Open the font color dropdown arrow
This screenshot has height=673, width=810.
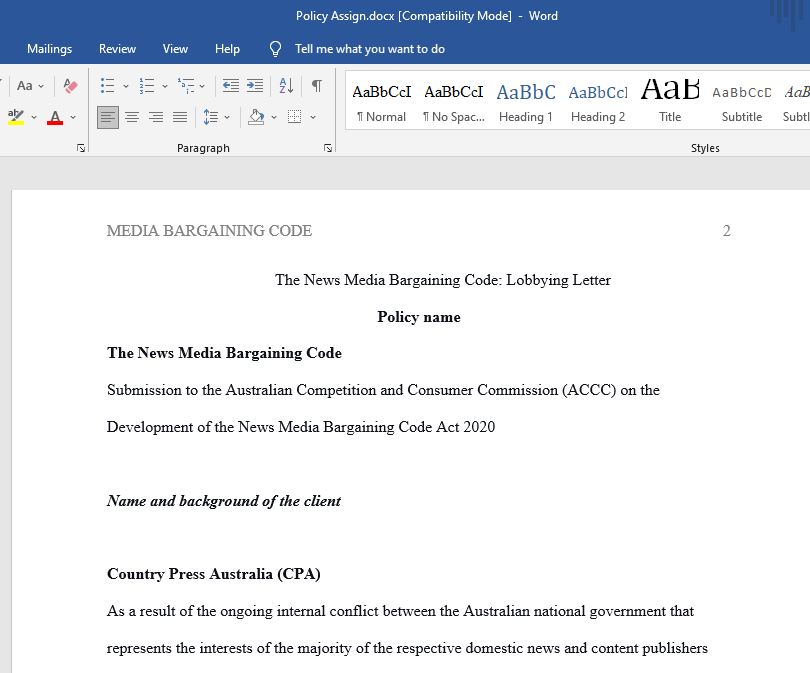(x=73, y=118)
